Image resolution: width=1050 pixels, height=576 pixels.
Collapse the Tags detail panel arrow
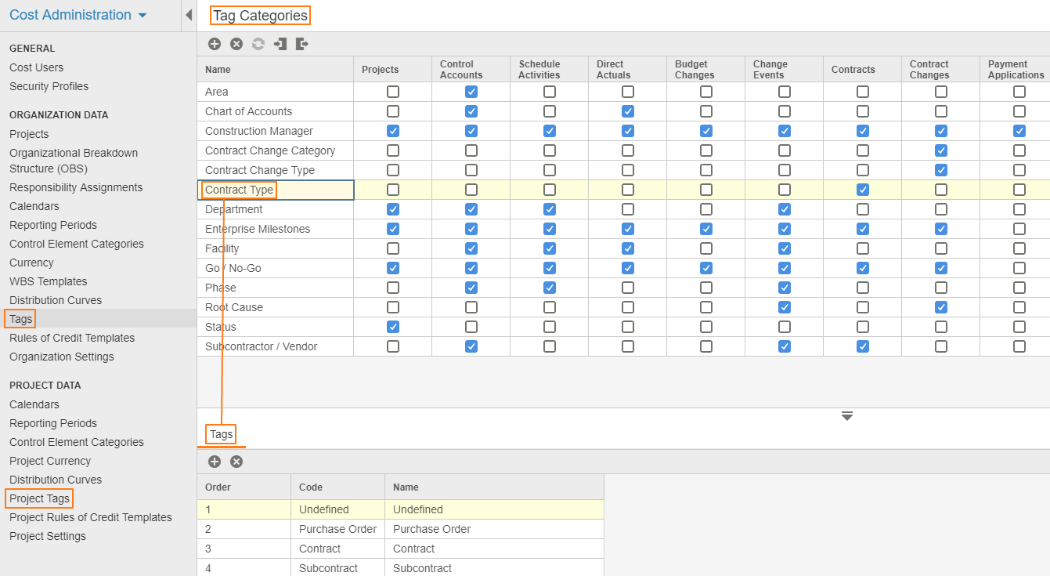click(x=847, y=416)
